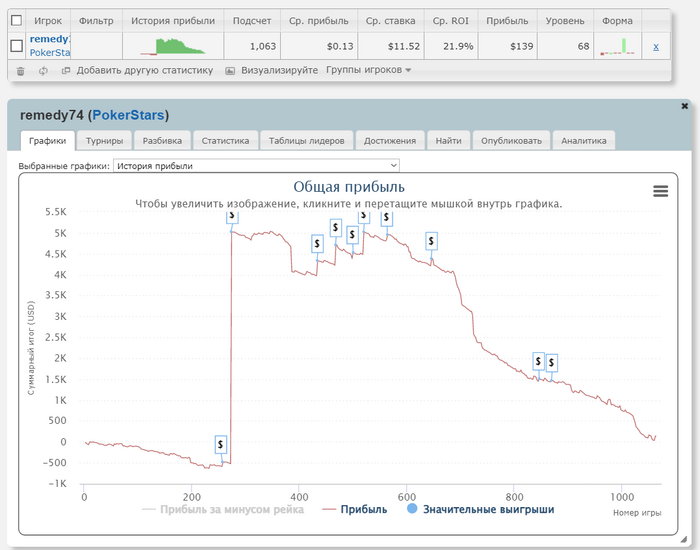Screen dimensions: 700x550
Task: Click dollar marker near game 870
Action: [552, 363]
